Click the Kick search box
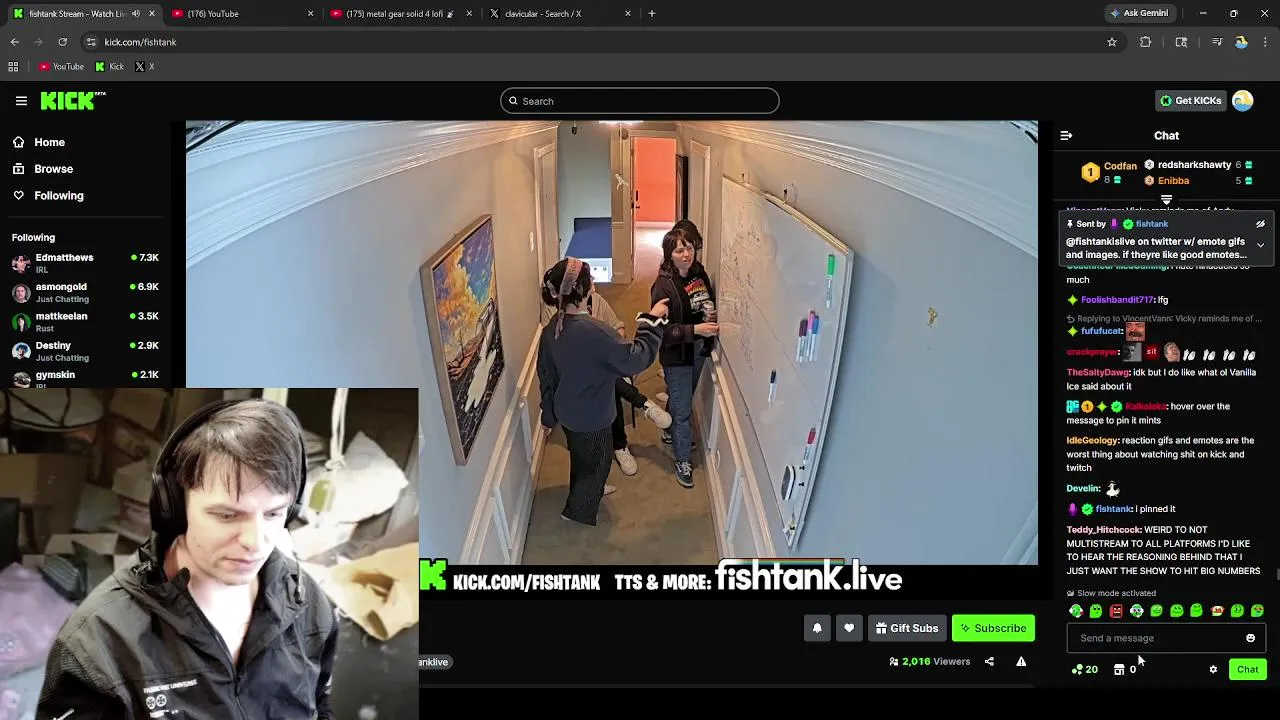 [x=640, y=101]
